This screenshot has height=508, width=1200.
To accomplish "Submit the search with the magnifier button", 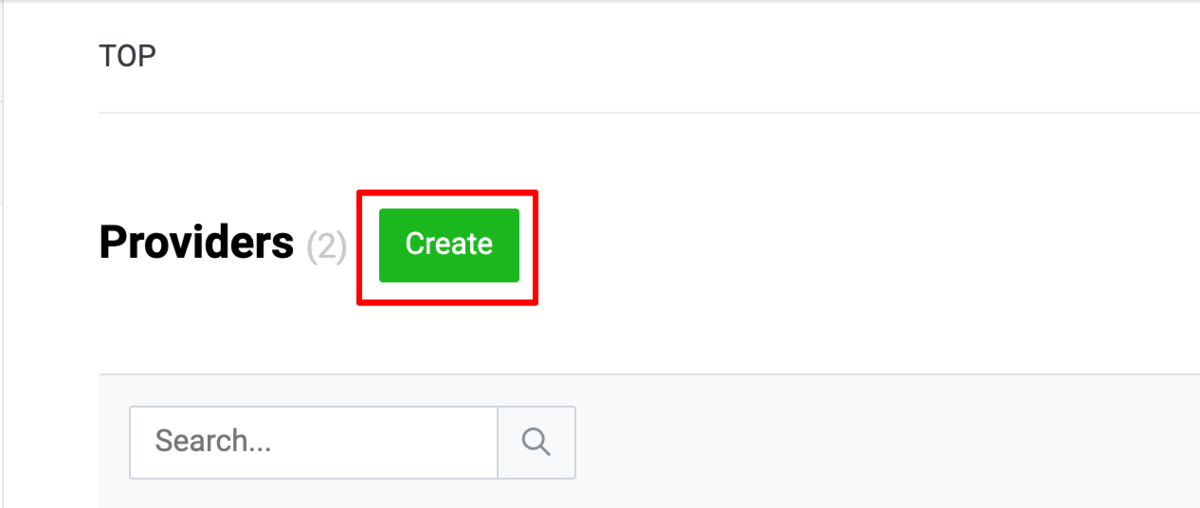I will 537,442.
